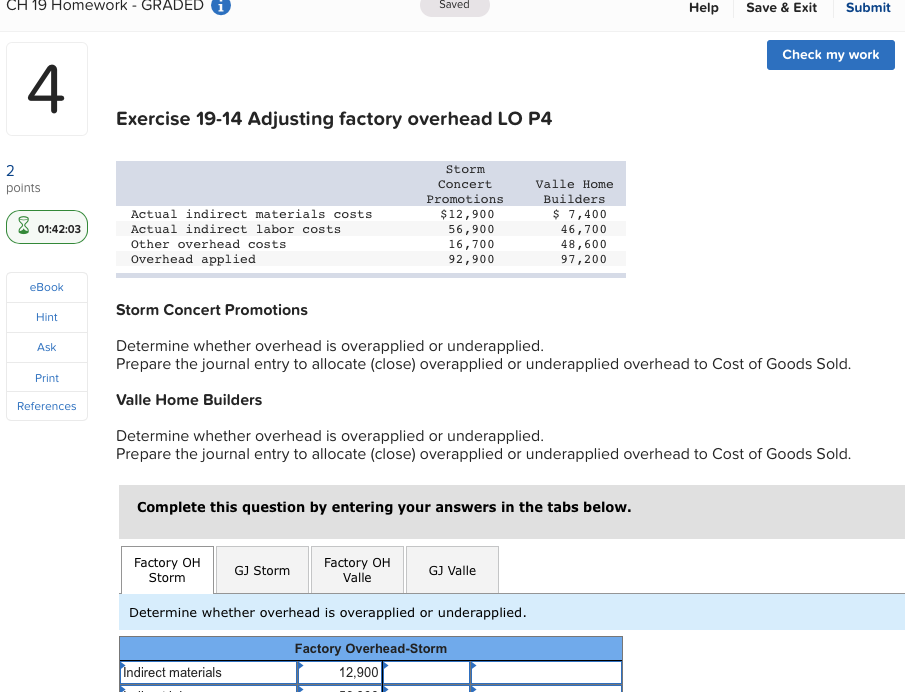
Task: Submit the homework assignment
Action: pos(866,7)
